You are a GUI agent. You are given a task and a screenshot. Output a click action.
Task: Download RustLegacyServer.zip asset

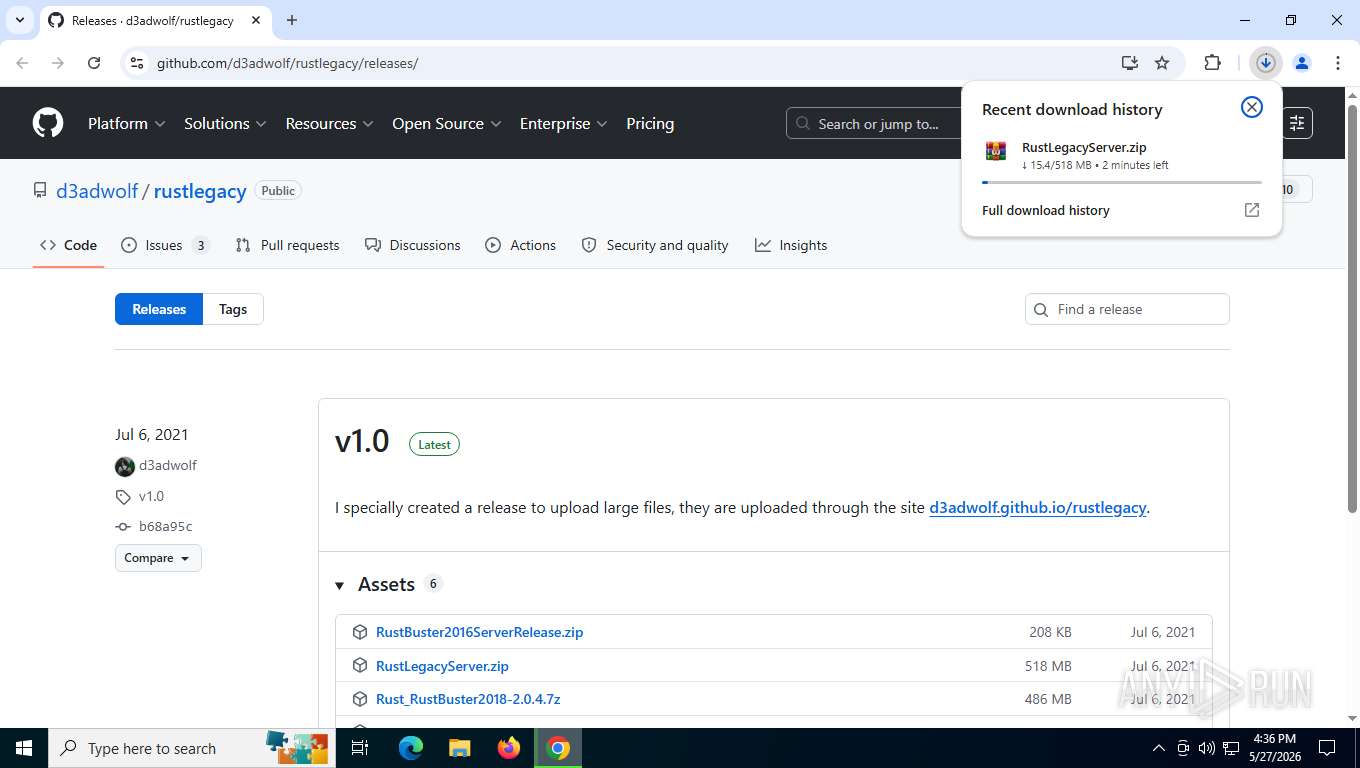442,666
